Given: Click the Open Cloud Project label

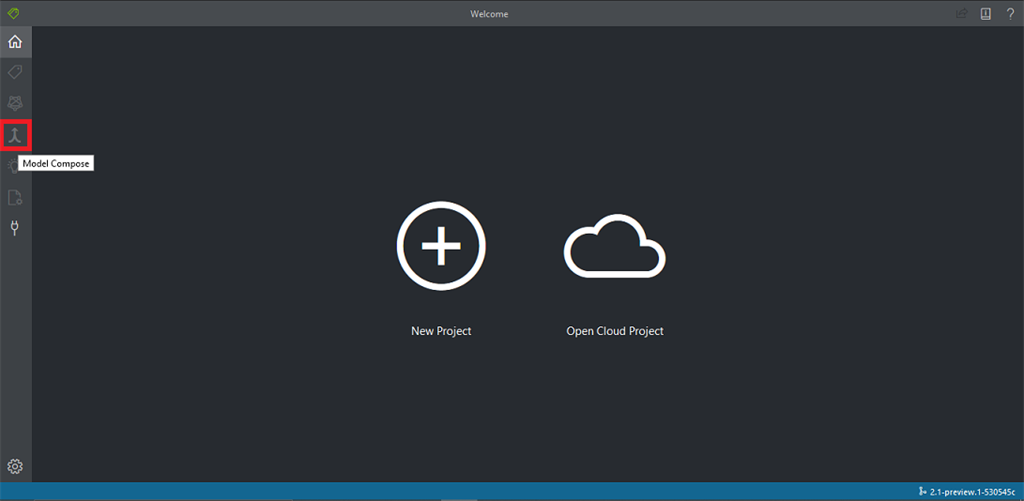Looking at the screenshot, I should (615, 331).
